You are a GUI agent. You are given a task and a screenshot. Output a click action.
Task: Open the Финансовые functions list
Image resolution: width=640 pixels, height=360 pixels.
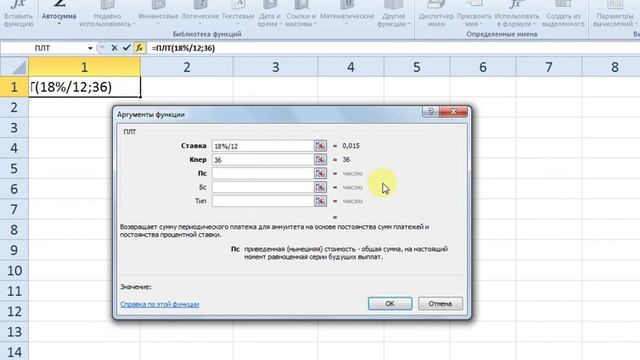coord(158,13)
